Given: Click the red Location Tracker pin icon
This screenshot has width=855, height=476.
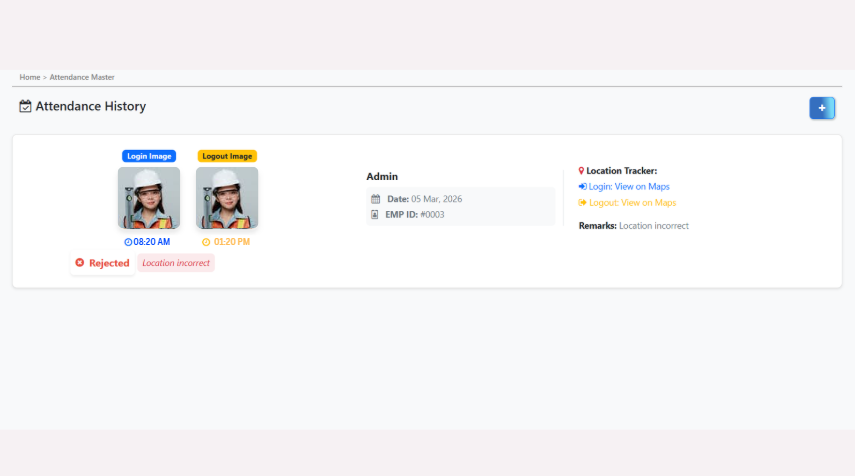Looking at the screenshot, I should click(581, 171).
